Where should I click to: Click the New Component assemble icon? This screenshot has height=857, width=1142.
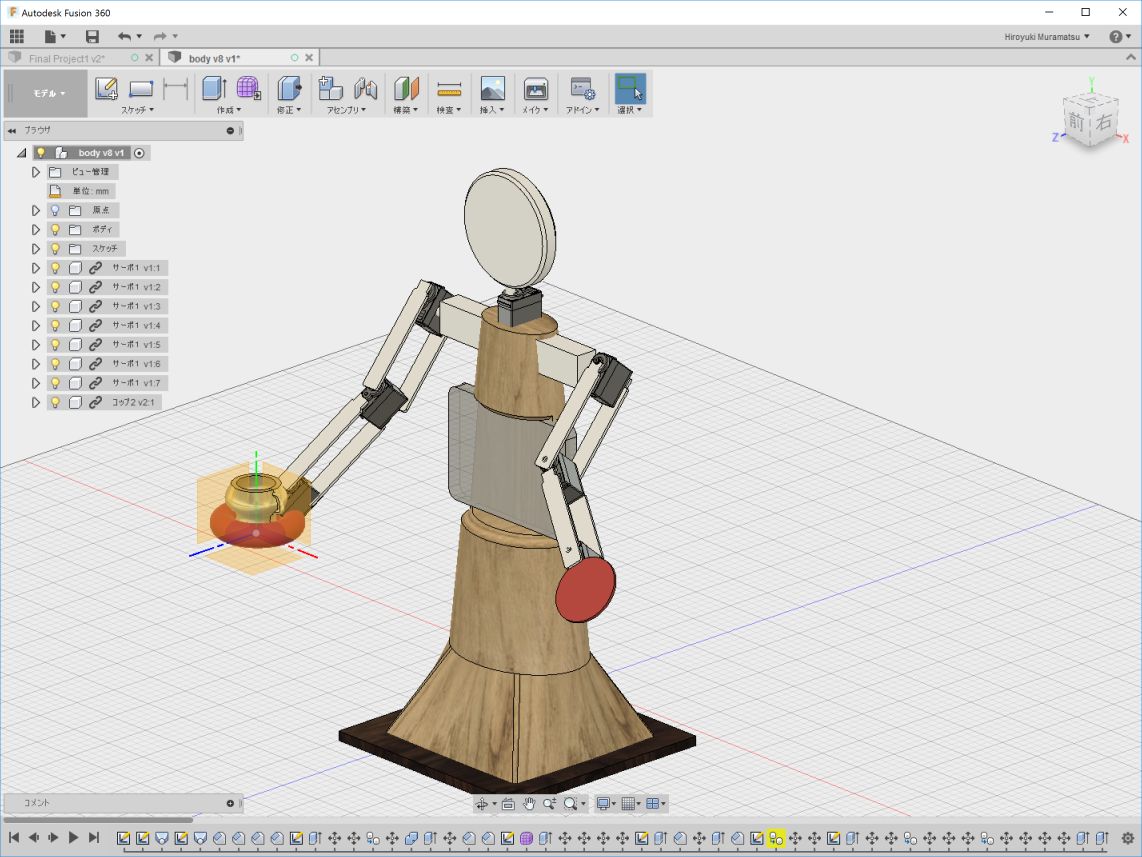(330, 88)
